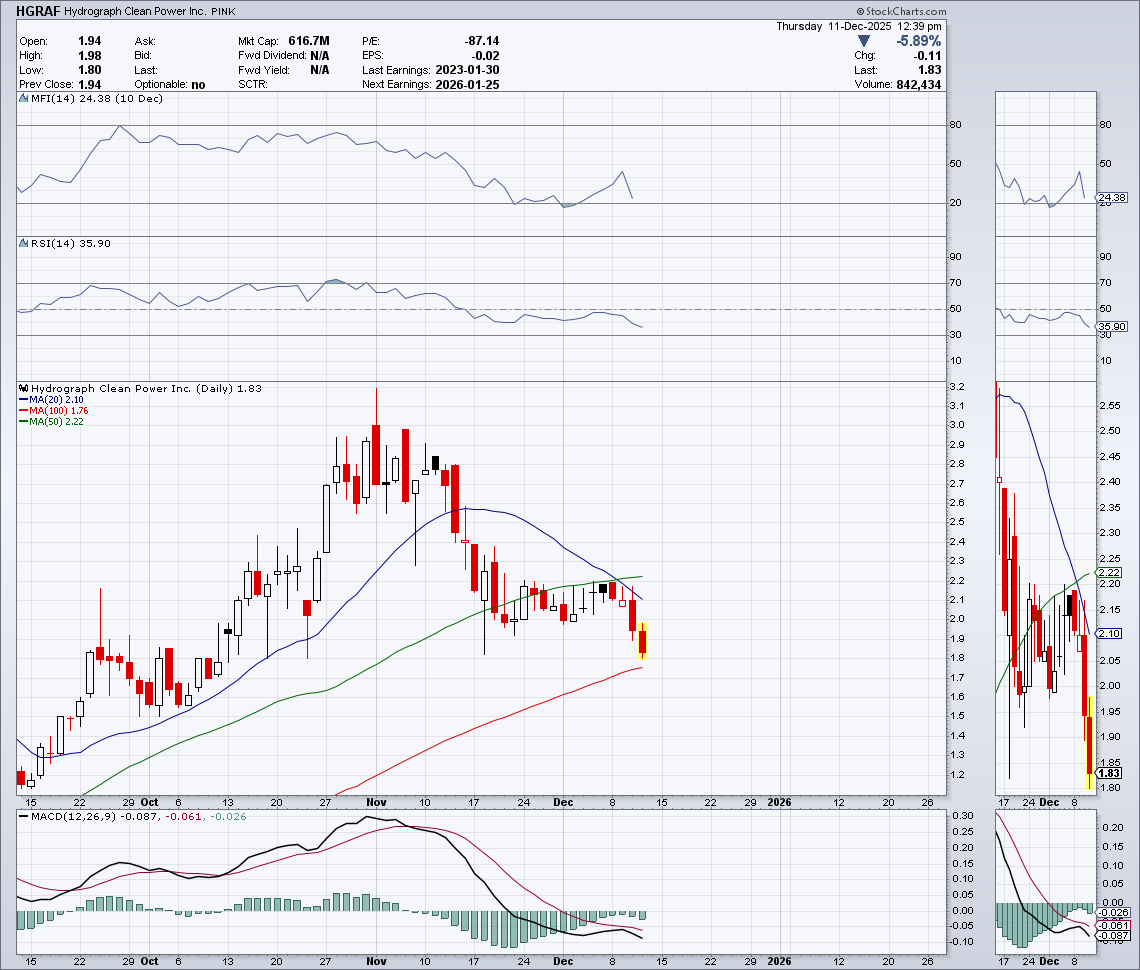Click the HGRAF ticker symbol
1140x970 pixels.
(39, 11)
